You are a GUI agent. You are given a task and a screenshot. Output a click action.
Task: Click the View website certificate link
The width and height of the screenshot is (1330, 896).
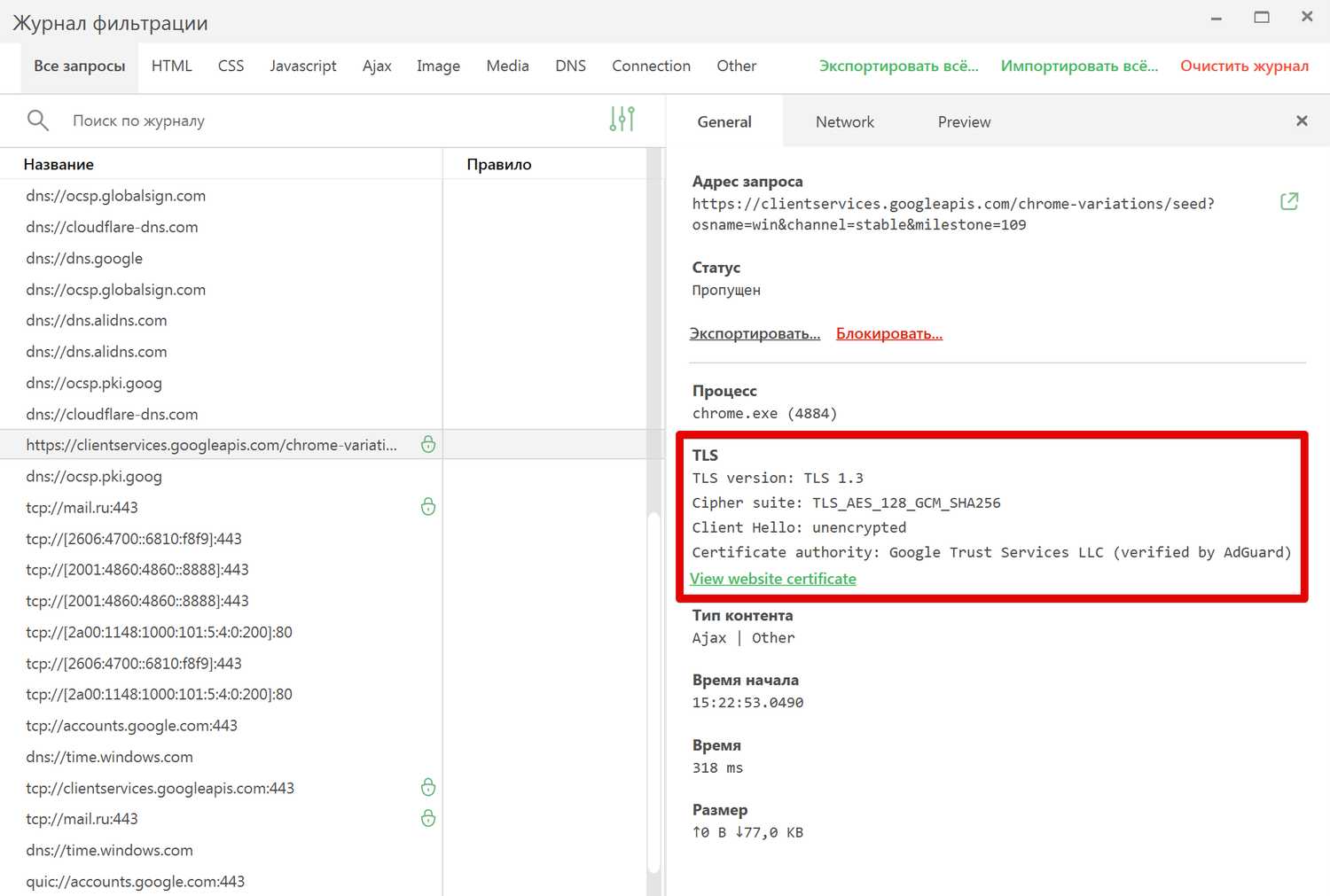(x=773, y=579)
